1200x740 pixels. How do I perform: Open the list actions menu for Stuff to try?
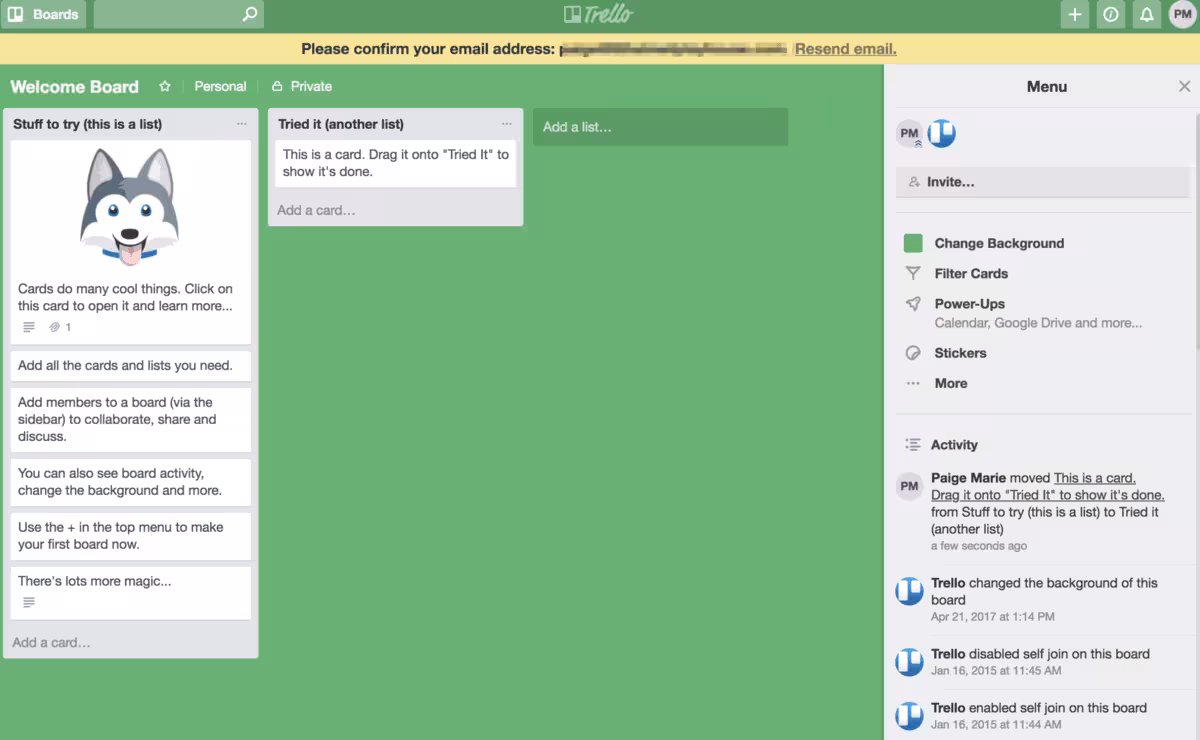click(x=239, y=123)
